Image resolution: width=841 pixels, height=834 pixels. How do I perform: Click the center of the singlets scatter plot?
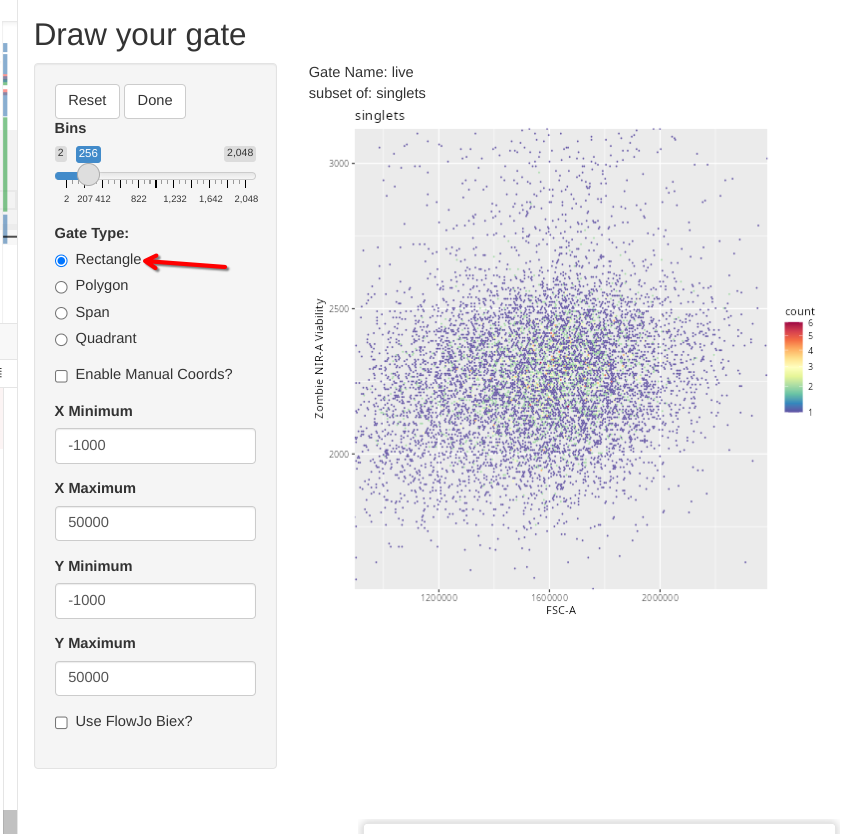(x=561, y=359)
